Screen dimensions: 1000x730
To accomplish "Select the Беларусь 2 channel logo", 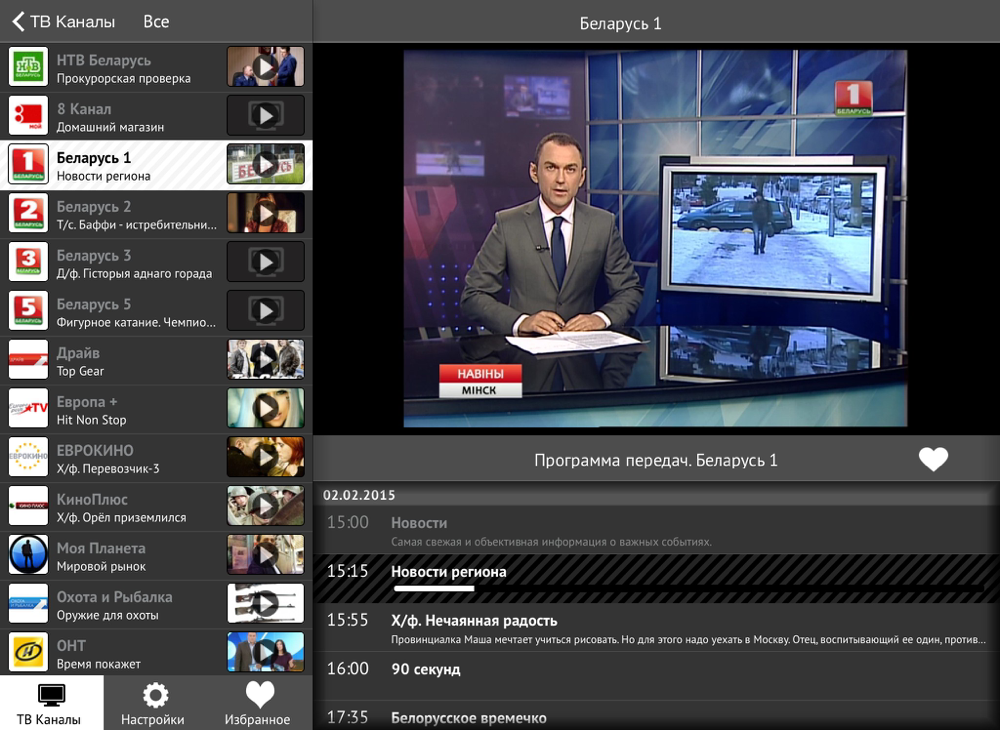I will (28, 213).
